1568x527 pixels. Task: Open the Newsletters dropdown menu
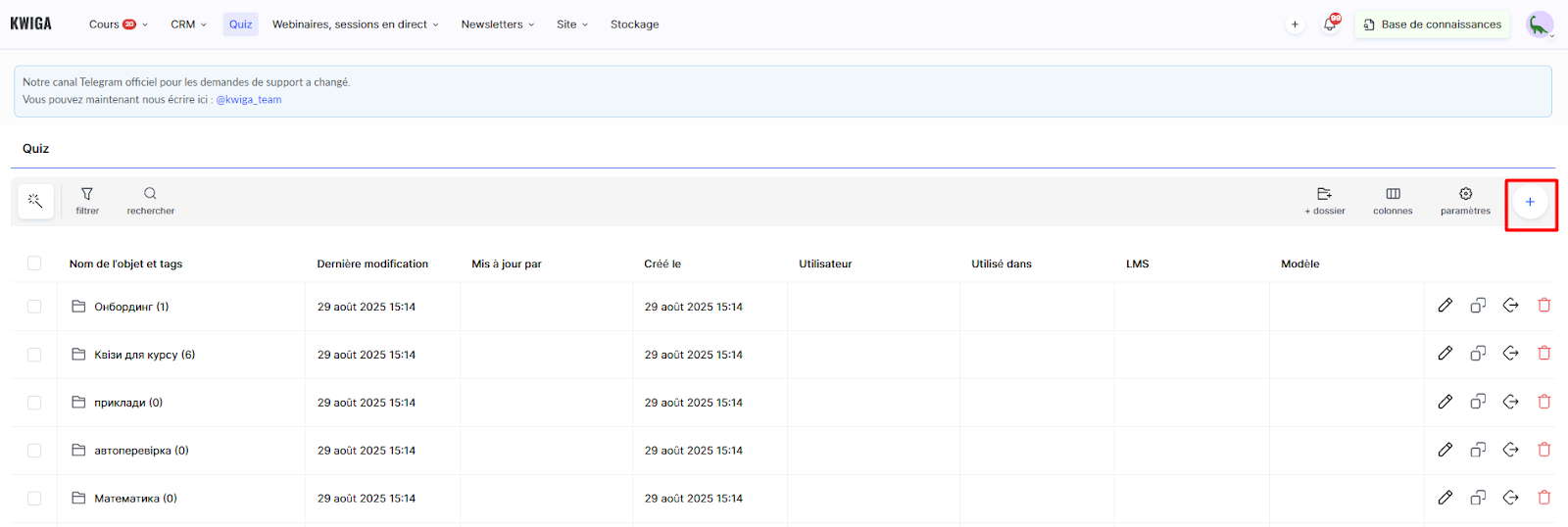tap(497, 24)
